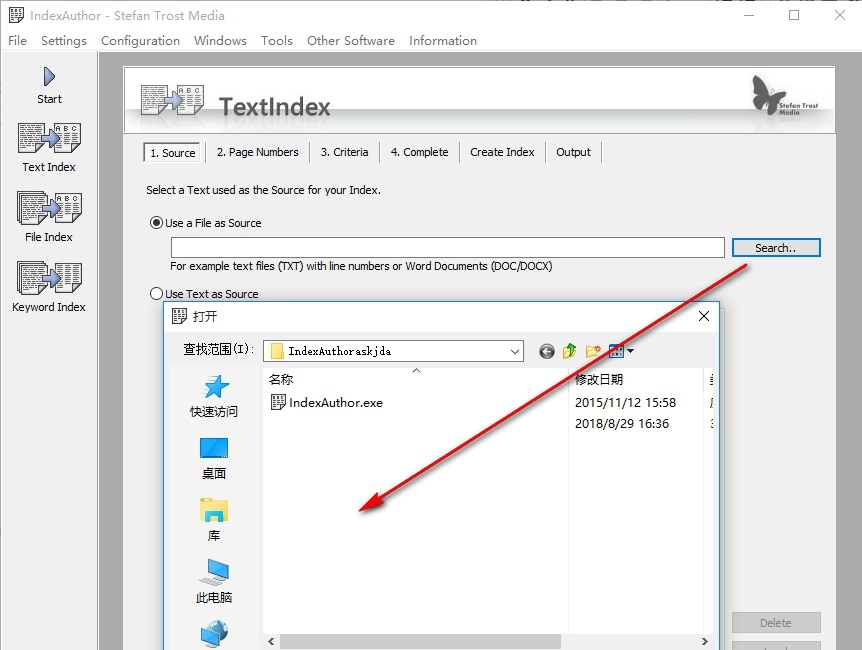
Task: Open the Information menu
Action: pyautogui.click(x=443, y=41)
